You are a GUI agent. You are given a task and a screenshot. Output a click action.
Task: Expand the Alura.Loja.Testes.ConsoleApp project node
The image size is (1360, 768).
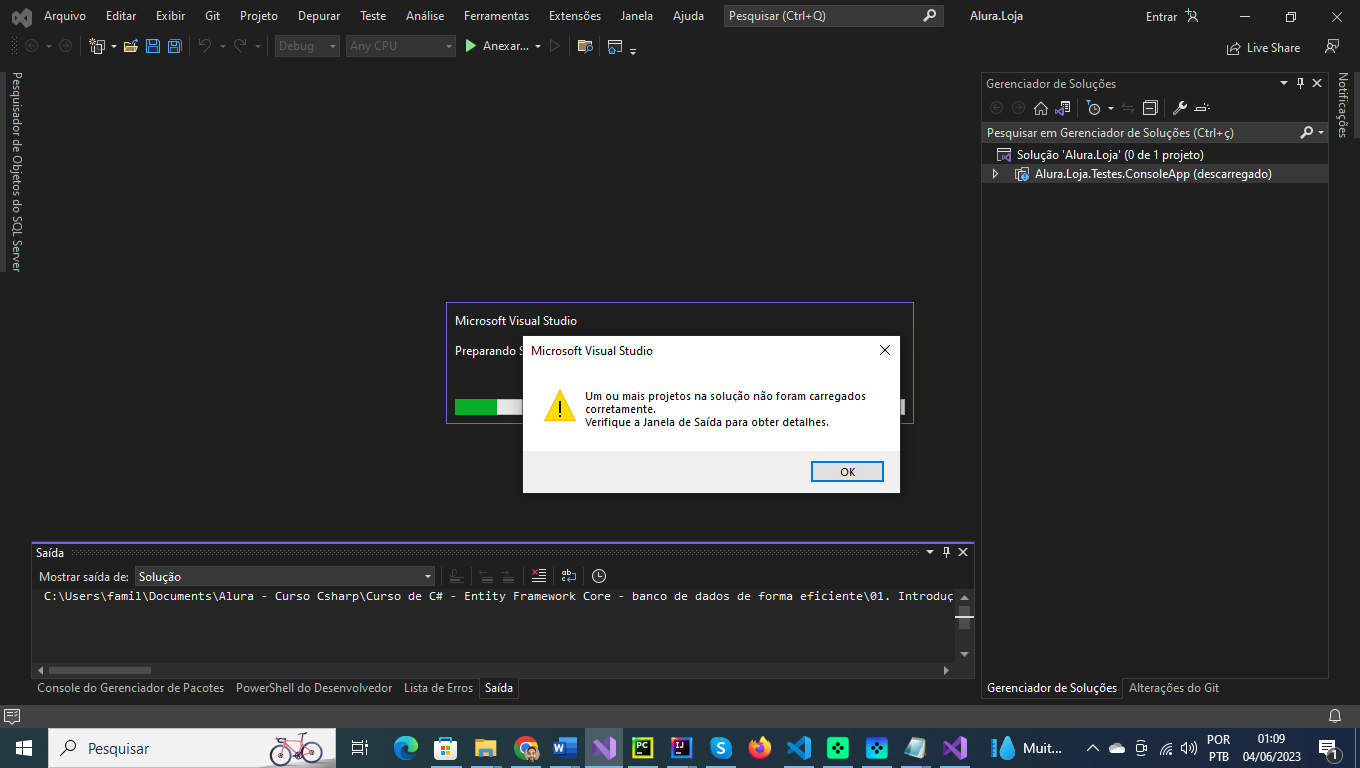pyautogui.click(x=995, y=174)
